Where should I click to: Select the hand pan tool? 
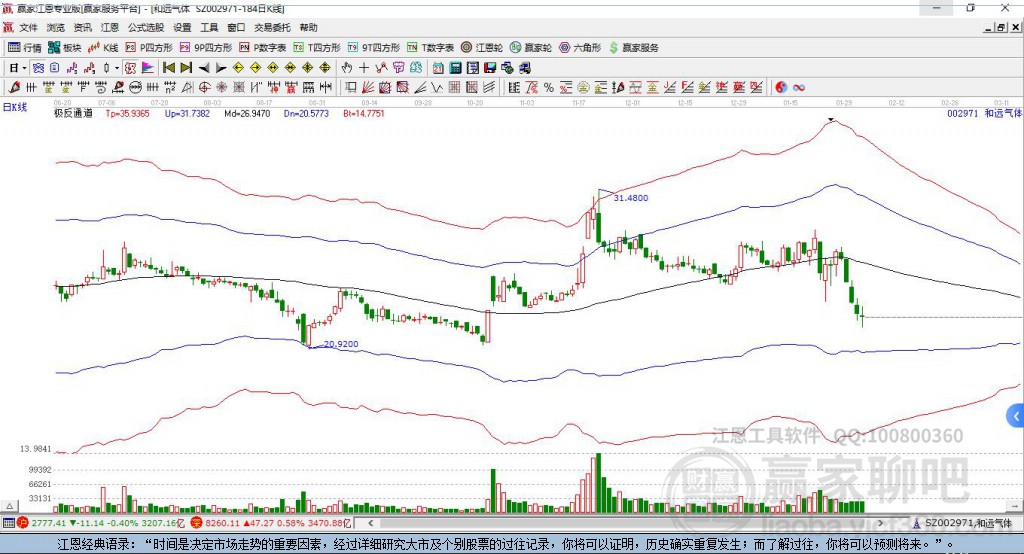click(x=347, y=68)
